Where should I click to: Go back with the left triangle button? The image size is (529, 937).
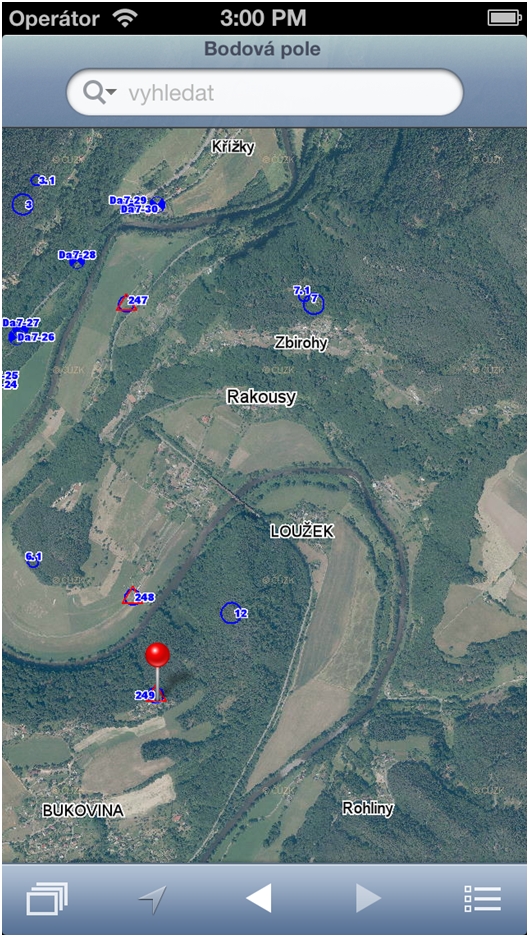coord(259,898)
